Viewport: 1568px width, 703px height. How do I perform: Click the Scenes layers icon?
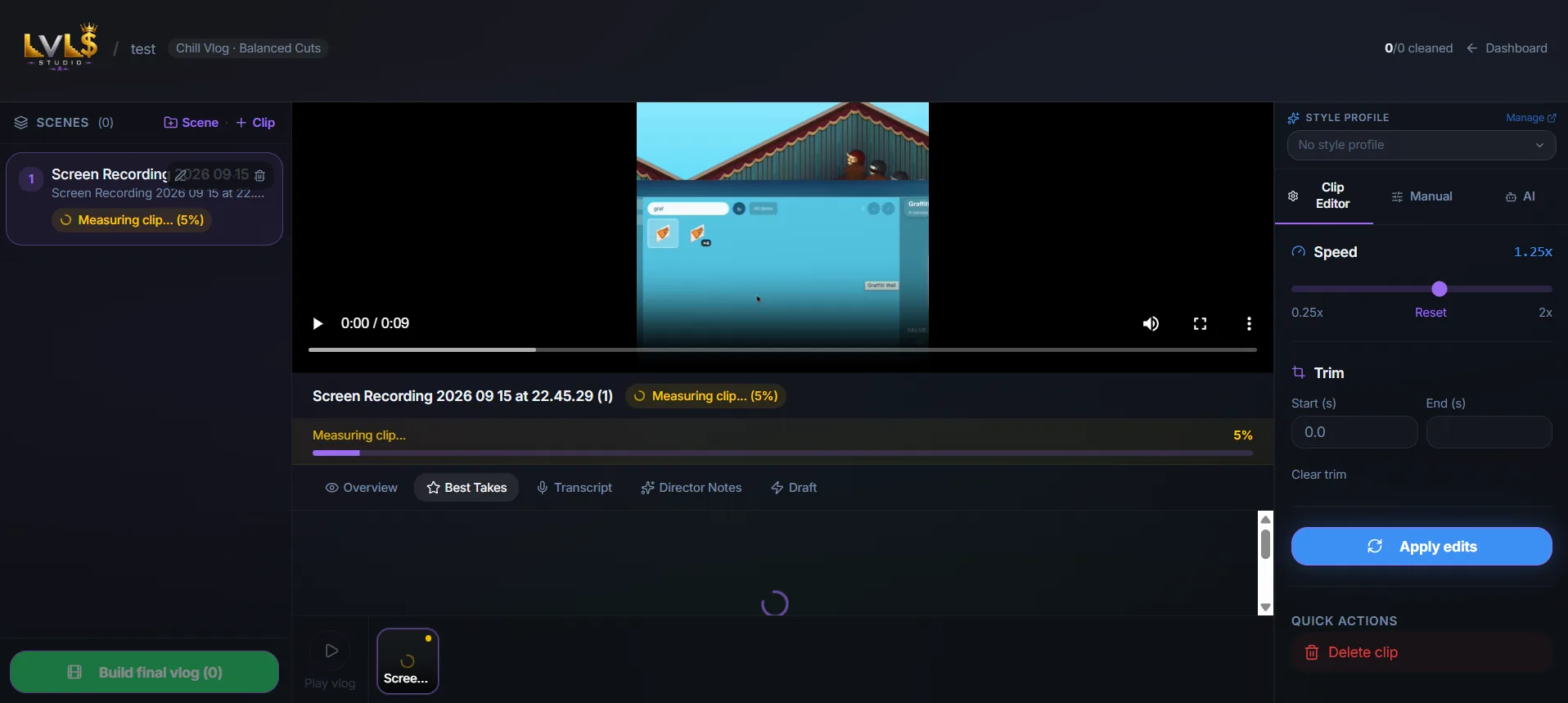pos(21,123)
